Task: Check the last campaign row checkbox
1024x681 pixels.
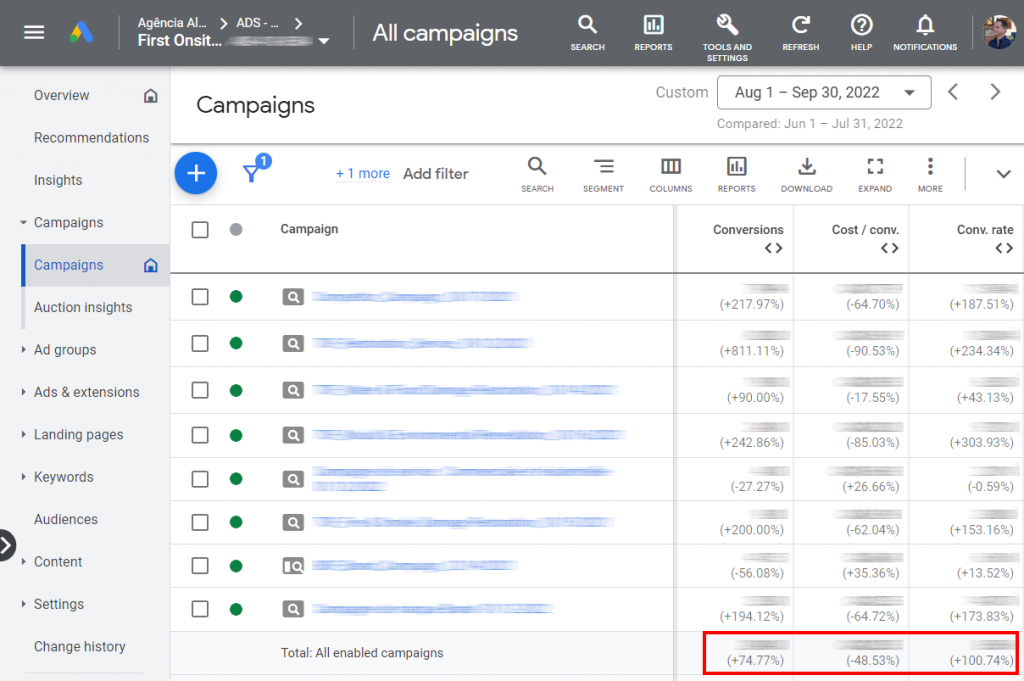Action: pyautogui.click(x=200, y=608)
